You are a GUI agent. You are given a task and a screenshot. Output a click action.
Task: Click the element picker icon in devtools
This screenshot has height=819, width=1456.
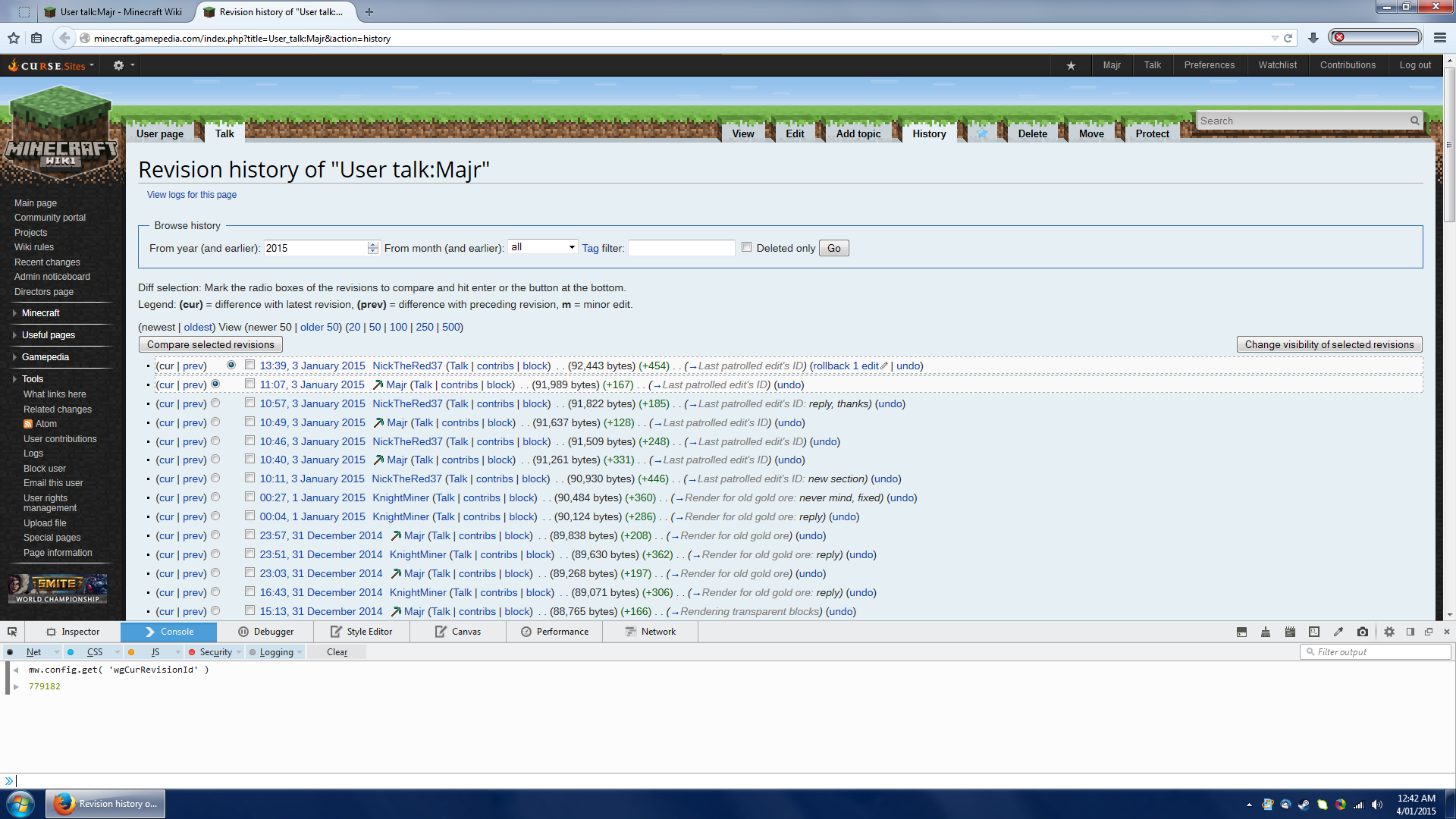[12, 632]
